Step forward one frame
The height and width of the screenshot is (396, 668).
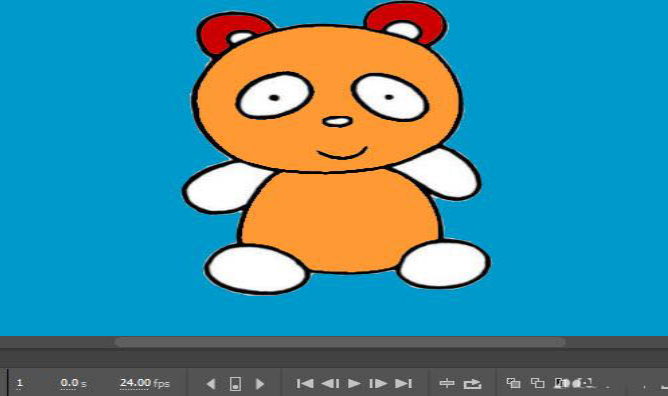tap(377, 384)
